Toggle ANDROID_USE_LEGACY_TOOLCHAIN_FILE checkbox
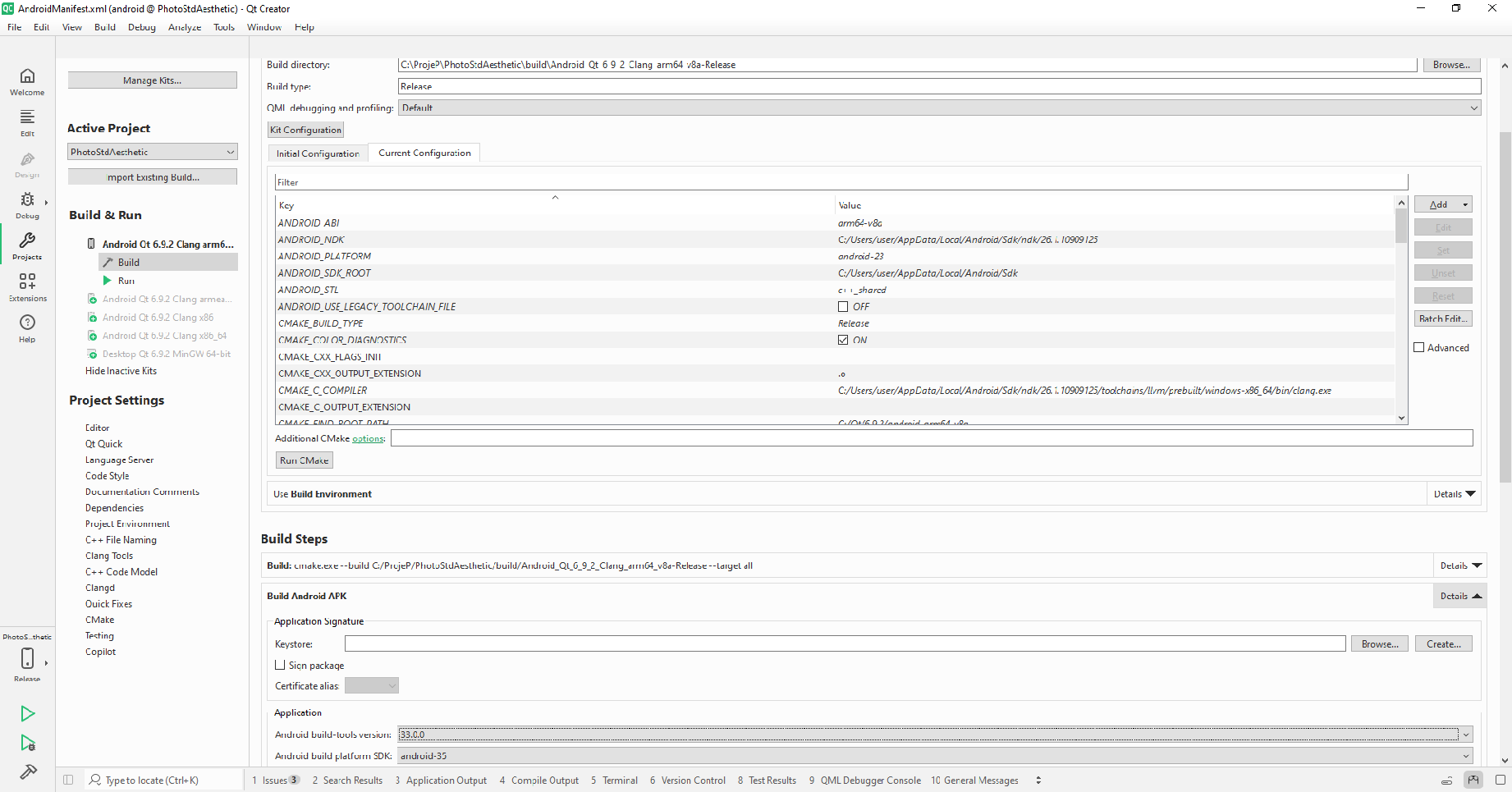 (x=843, y=306)
